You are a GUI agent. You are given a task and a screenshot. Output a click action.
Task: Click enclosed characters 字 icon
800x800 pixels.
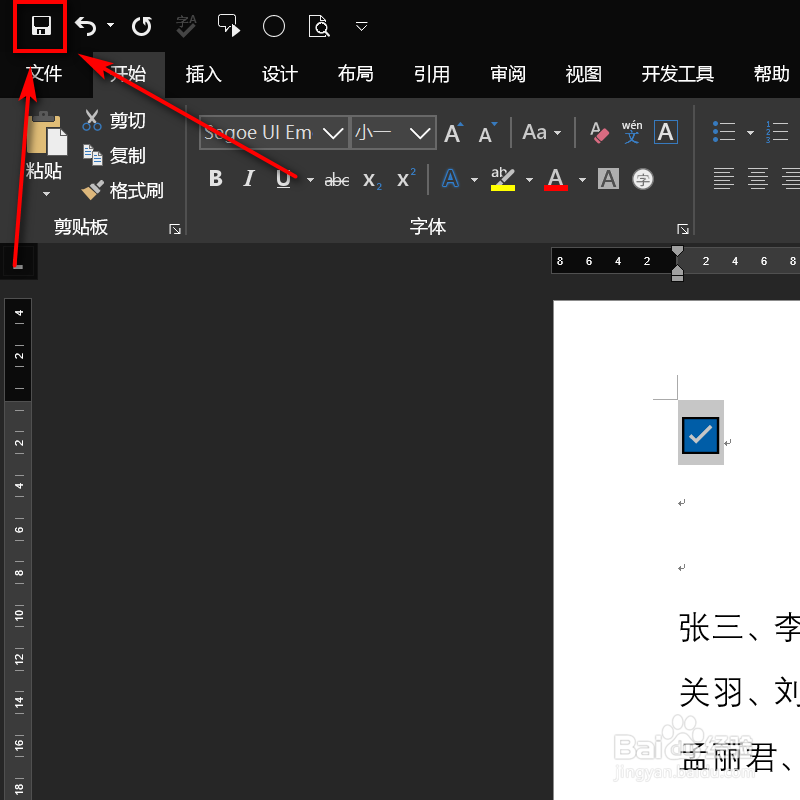pyautogui.click(x=643, y=179)
